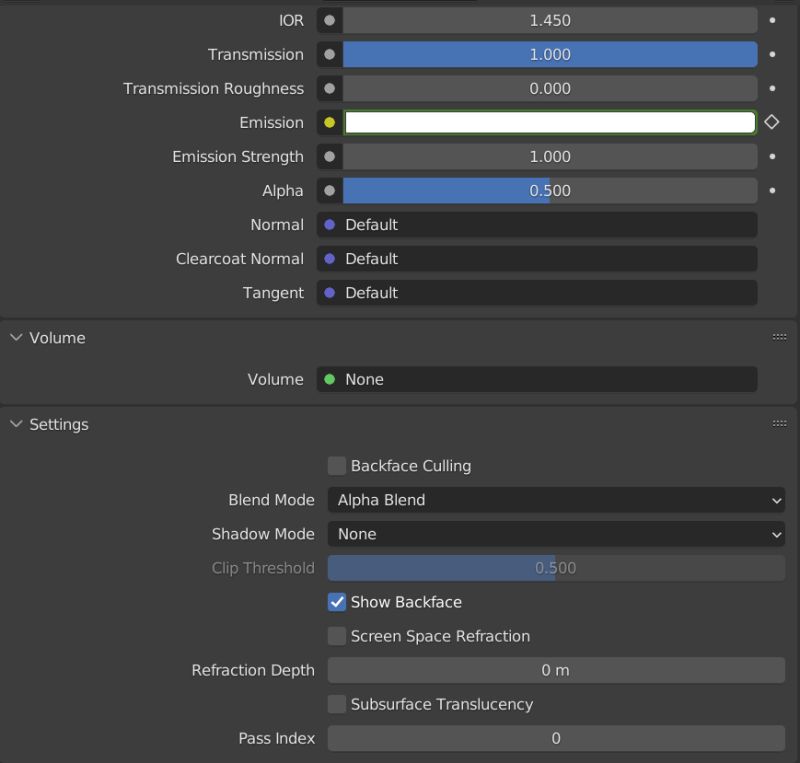This screenshot has width=800, height=763.
Task: Enable Backface Culling
Action: point(336,466)
